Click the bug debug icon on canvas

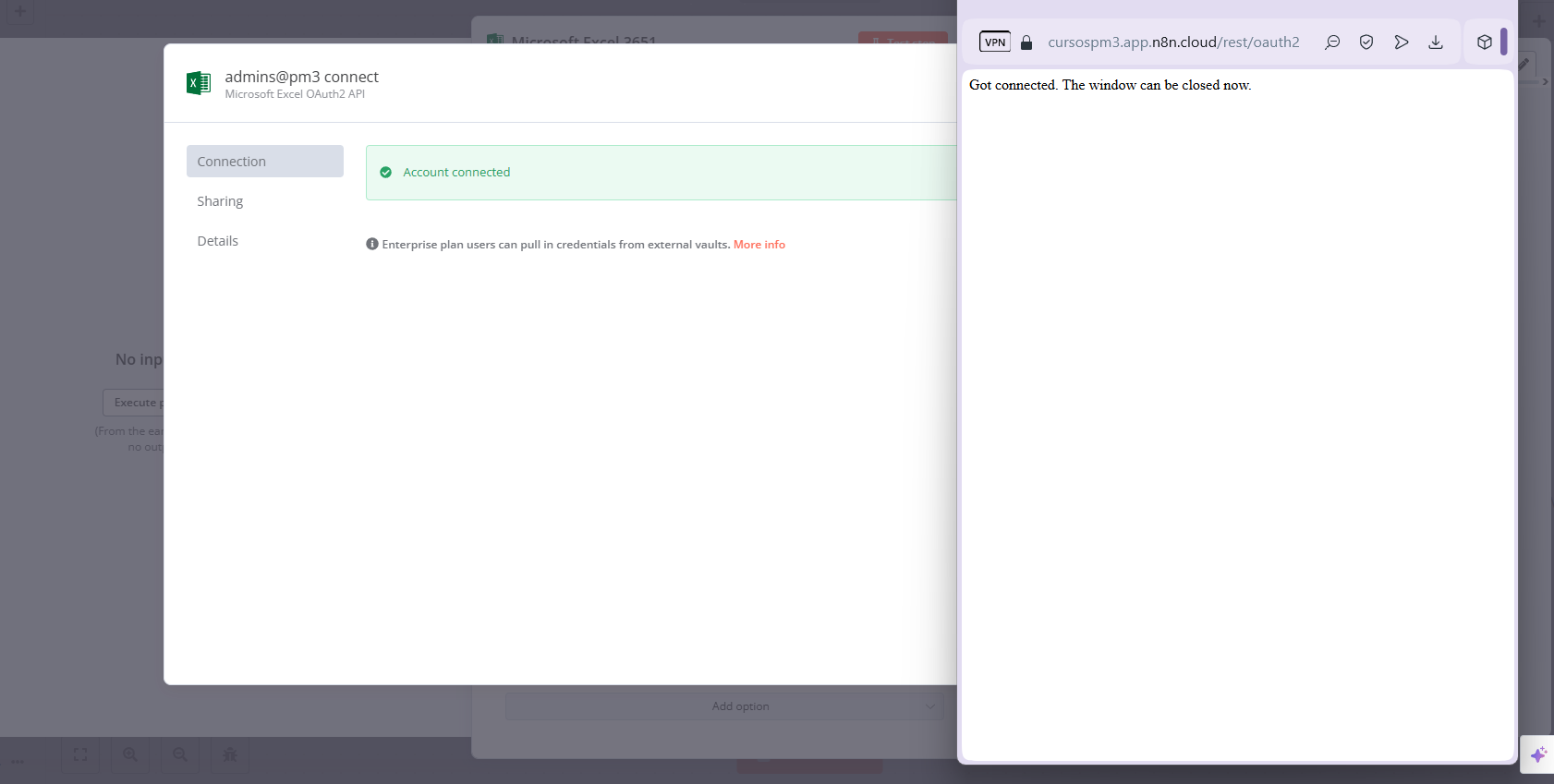click(230, 754)
